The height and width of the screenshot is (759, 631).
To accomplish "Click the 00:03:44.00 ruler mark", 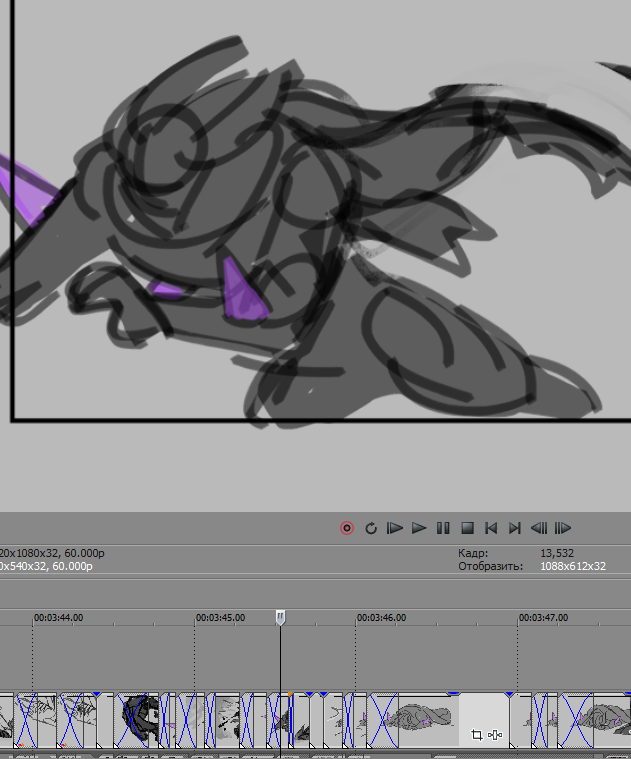I will coord(59,618).
